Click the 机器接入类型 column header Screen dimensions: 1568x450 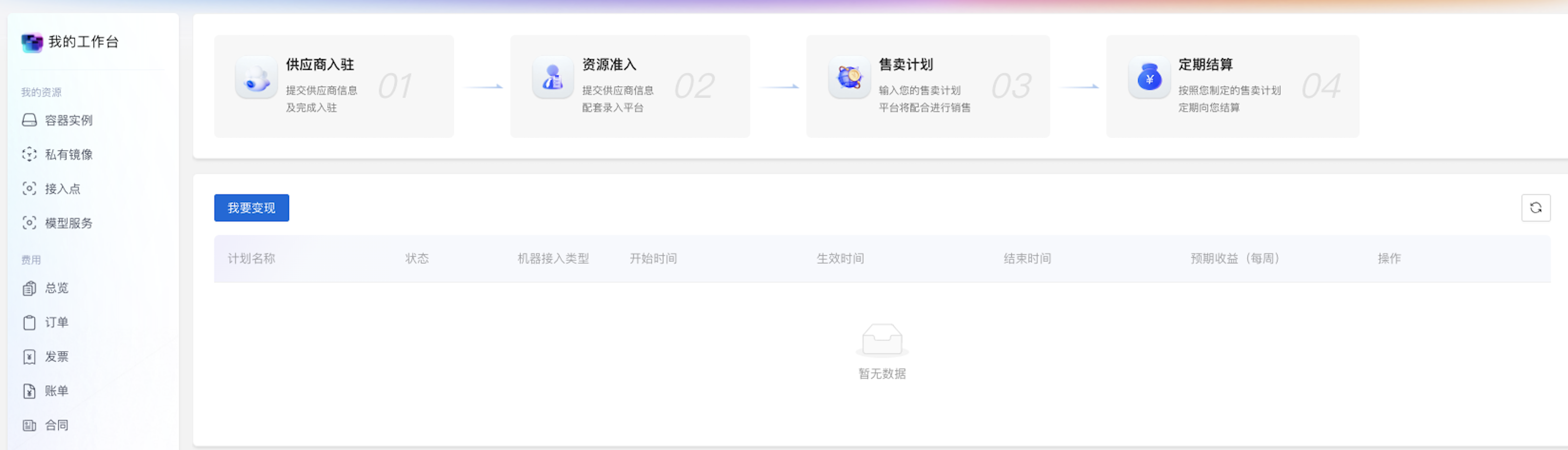click(x=553, y=259)
